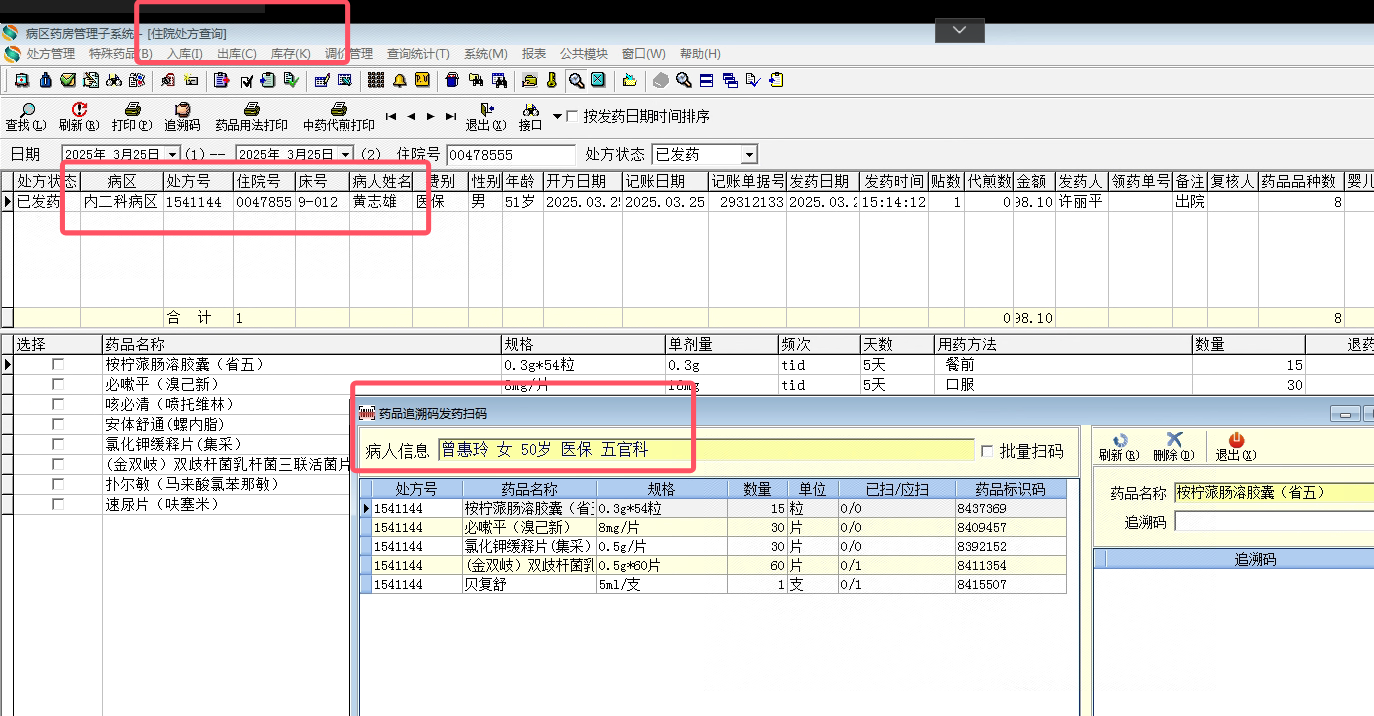
Task: Click the 退出 exit button in main toolbar
Action: coord(486,117)
